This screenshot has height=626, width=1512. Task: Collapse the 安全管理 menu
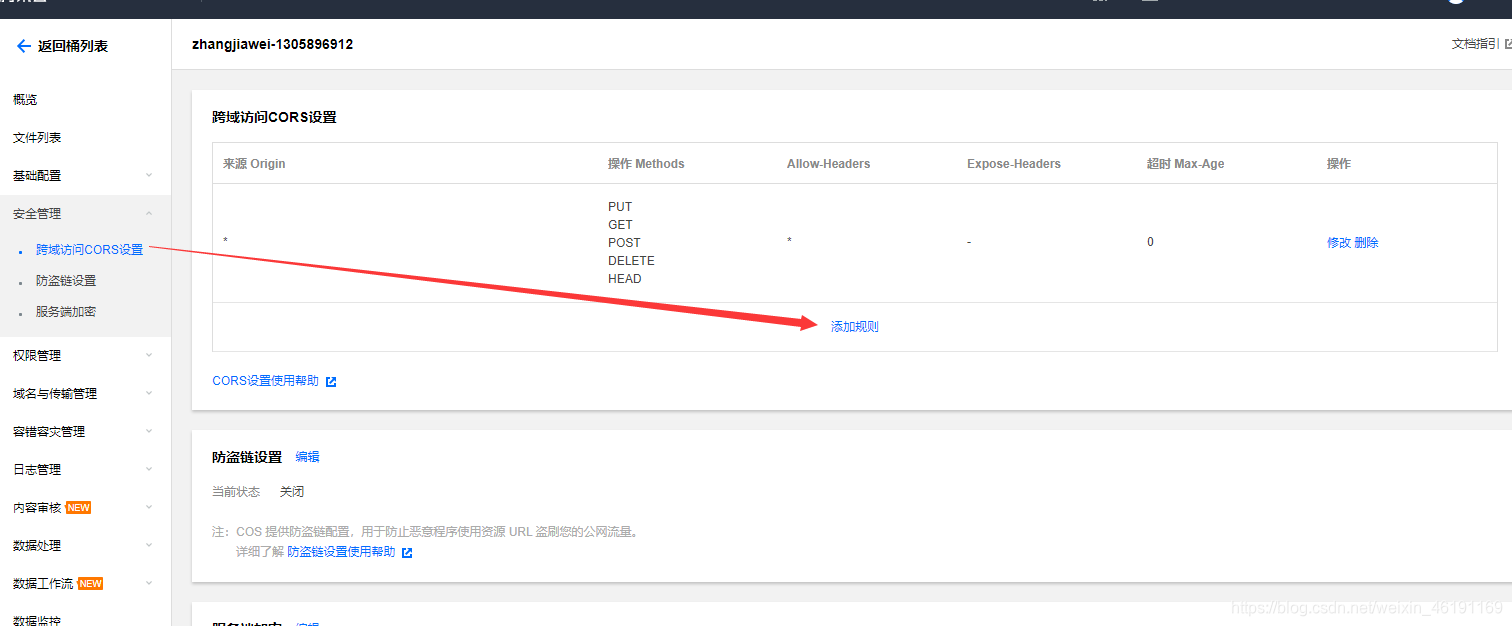pyautogui.click(x=149, y=213)
